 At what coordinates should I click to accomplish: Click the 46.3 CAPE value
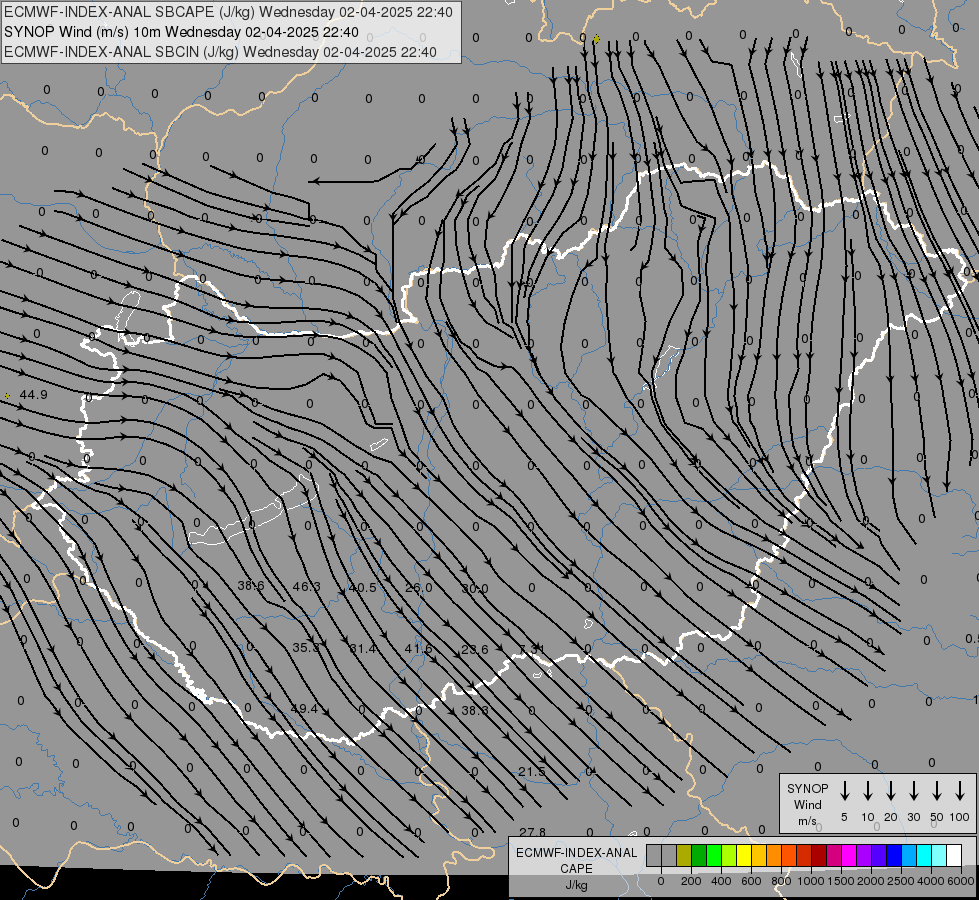(x=307, y=586)
